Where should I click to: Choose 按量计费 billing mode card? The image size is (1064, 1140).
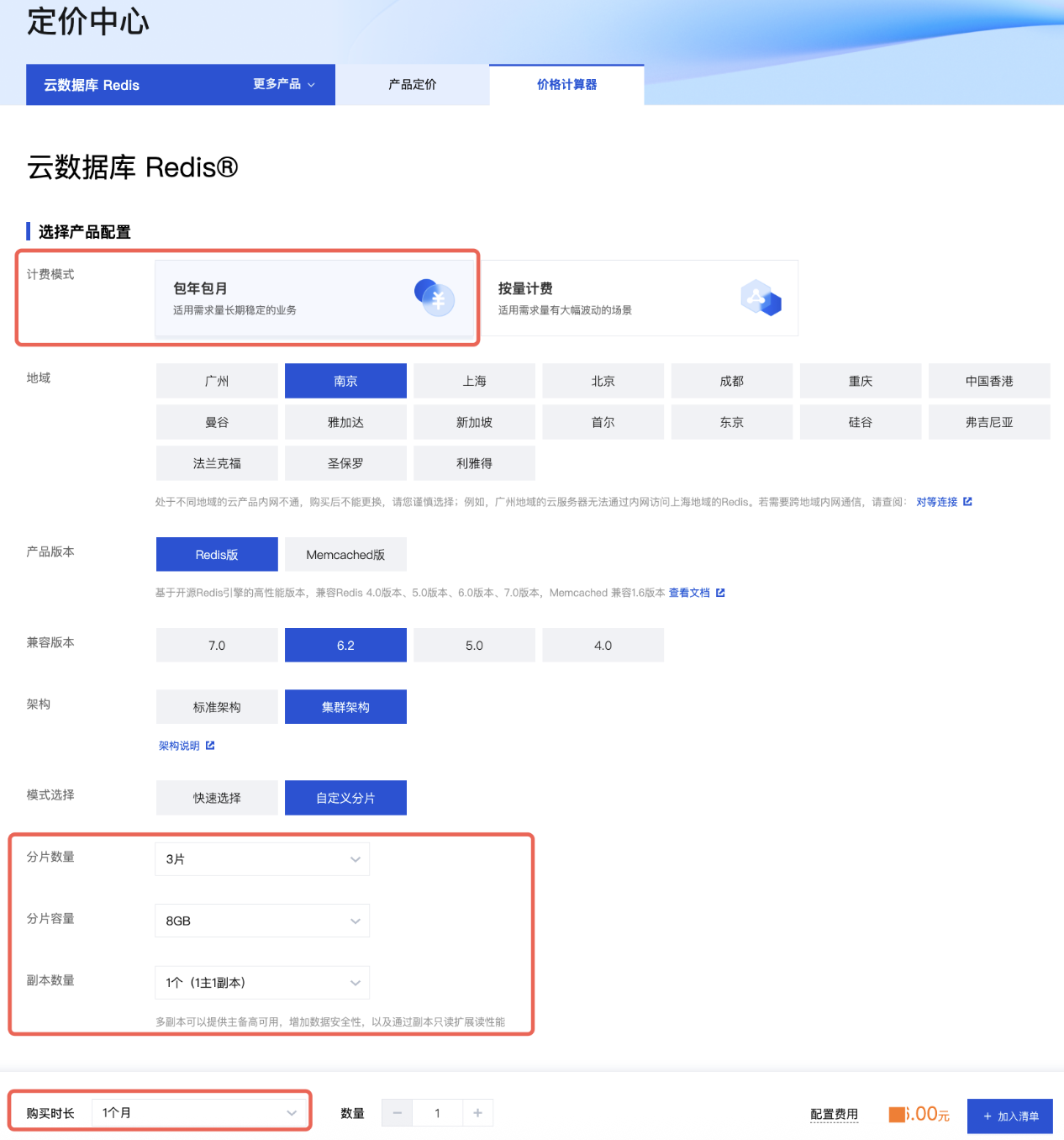[639, 298]
